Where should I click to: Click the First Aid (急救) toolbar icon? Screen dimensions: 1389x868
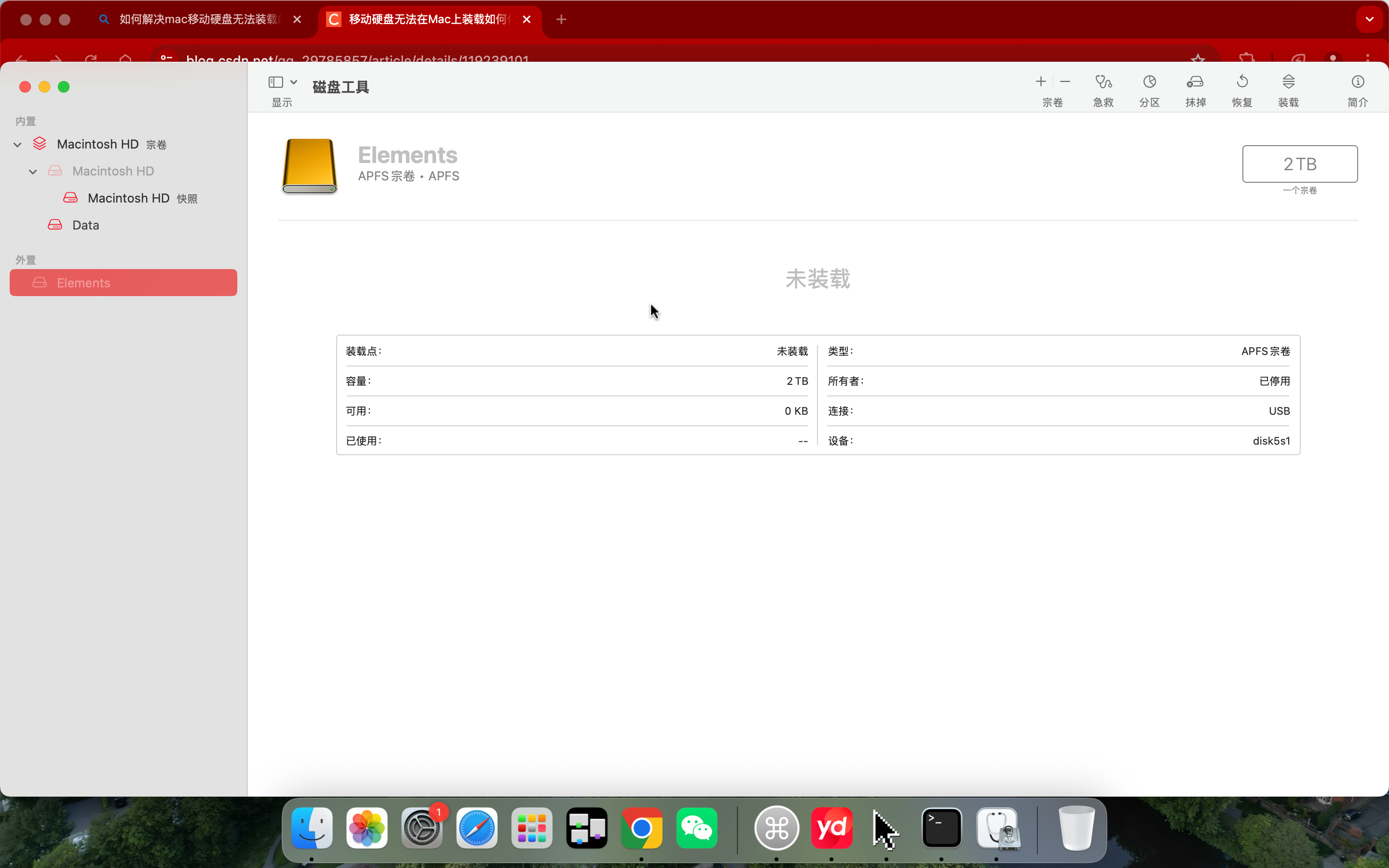click(1103, 82)
